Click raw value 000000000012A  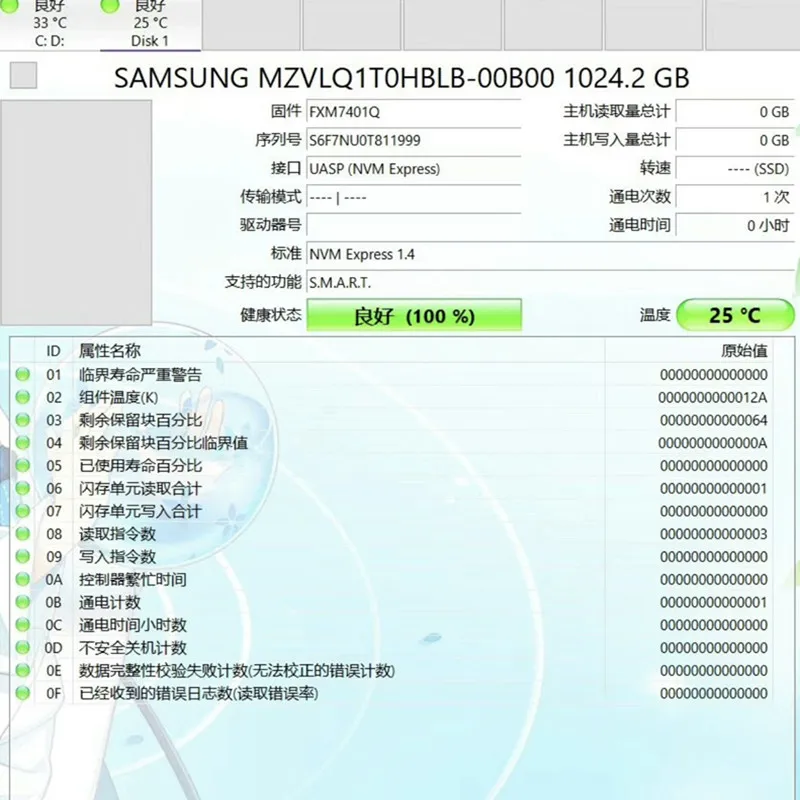713,397
